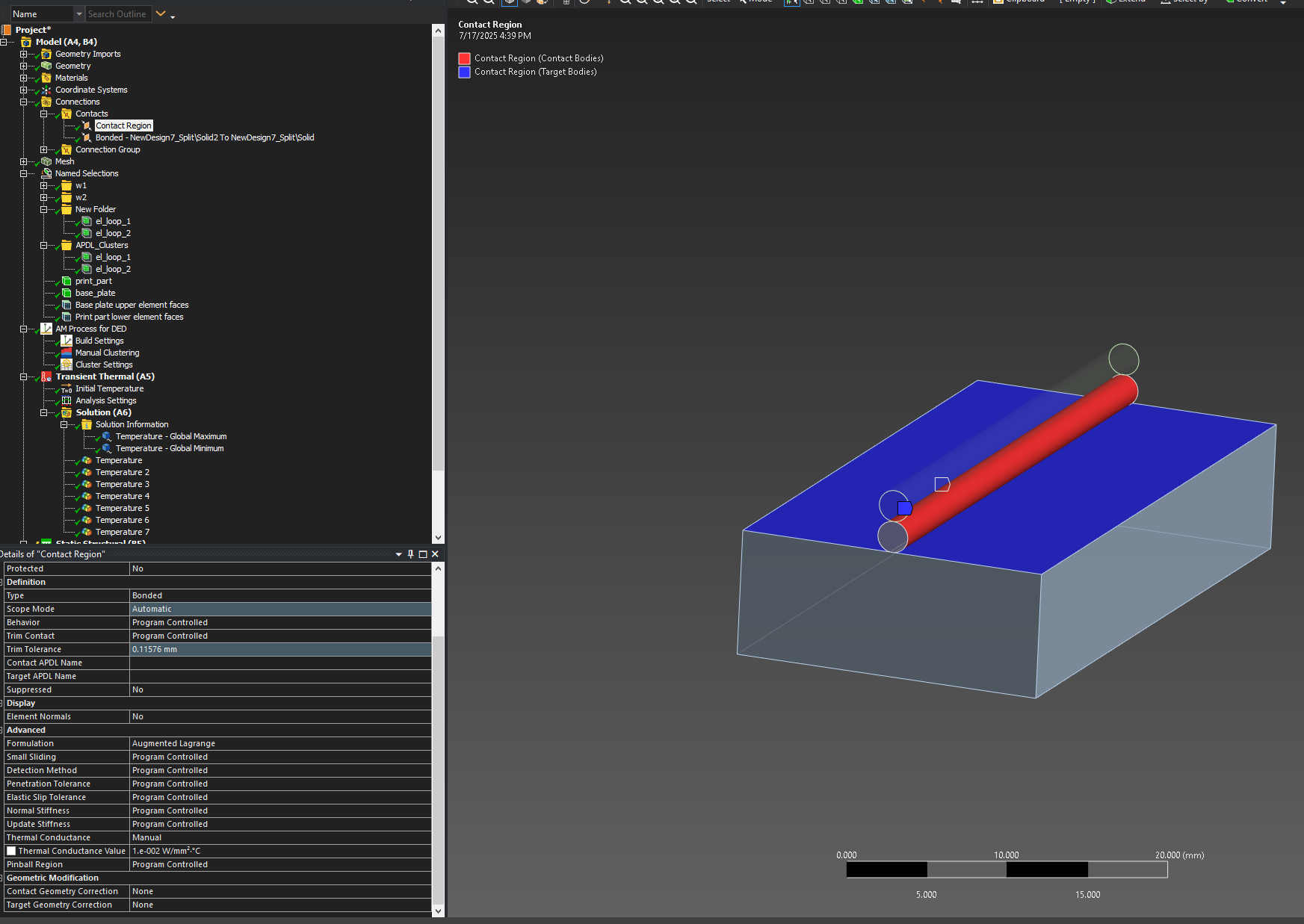
Task: Click the orange outline filter chevron
Action: 161,13
